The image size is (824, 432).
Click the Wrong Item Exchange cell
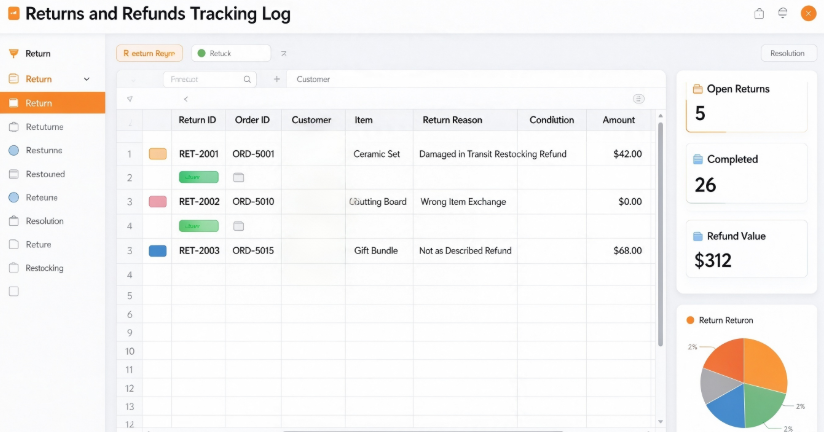463,202
